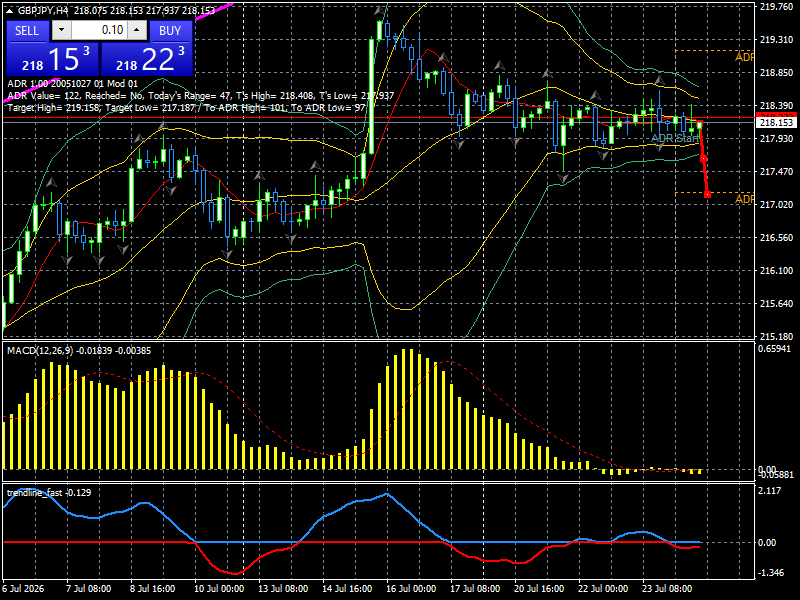Select red projection line endpoint near 217.15

click(708, 194)
